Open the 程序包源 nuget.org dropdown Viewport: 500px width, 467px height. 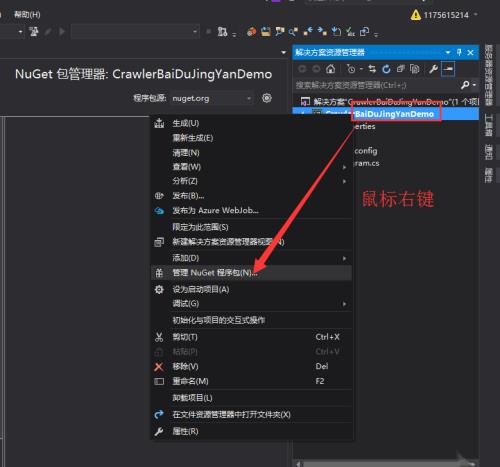212,98
